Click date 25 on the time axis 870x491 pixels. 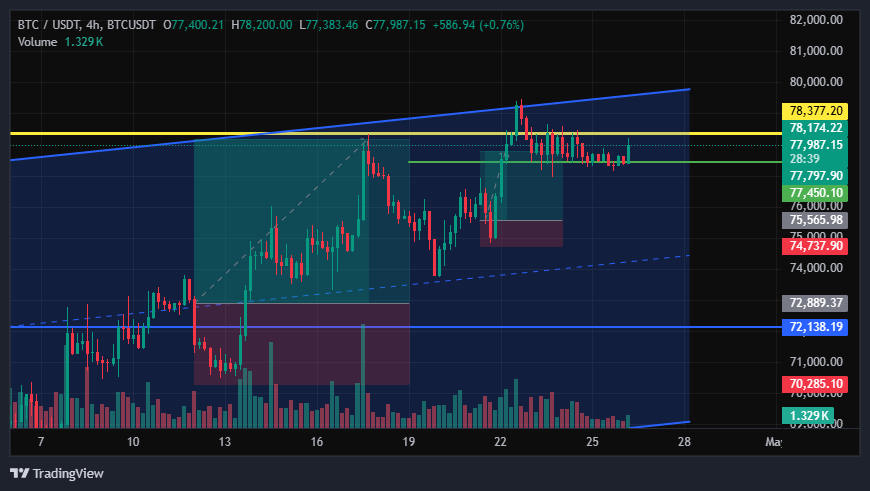[593, 442]
